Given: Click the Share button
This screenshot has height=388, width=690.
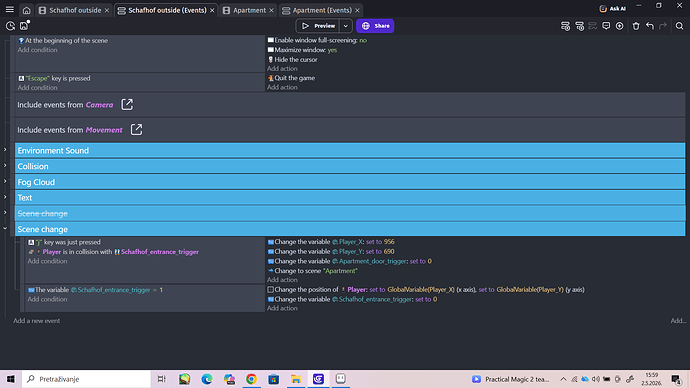Looking at the screenshot, I should pos(375,26).
